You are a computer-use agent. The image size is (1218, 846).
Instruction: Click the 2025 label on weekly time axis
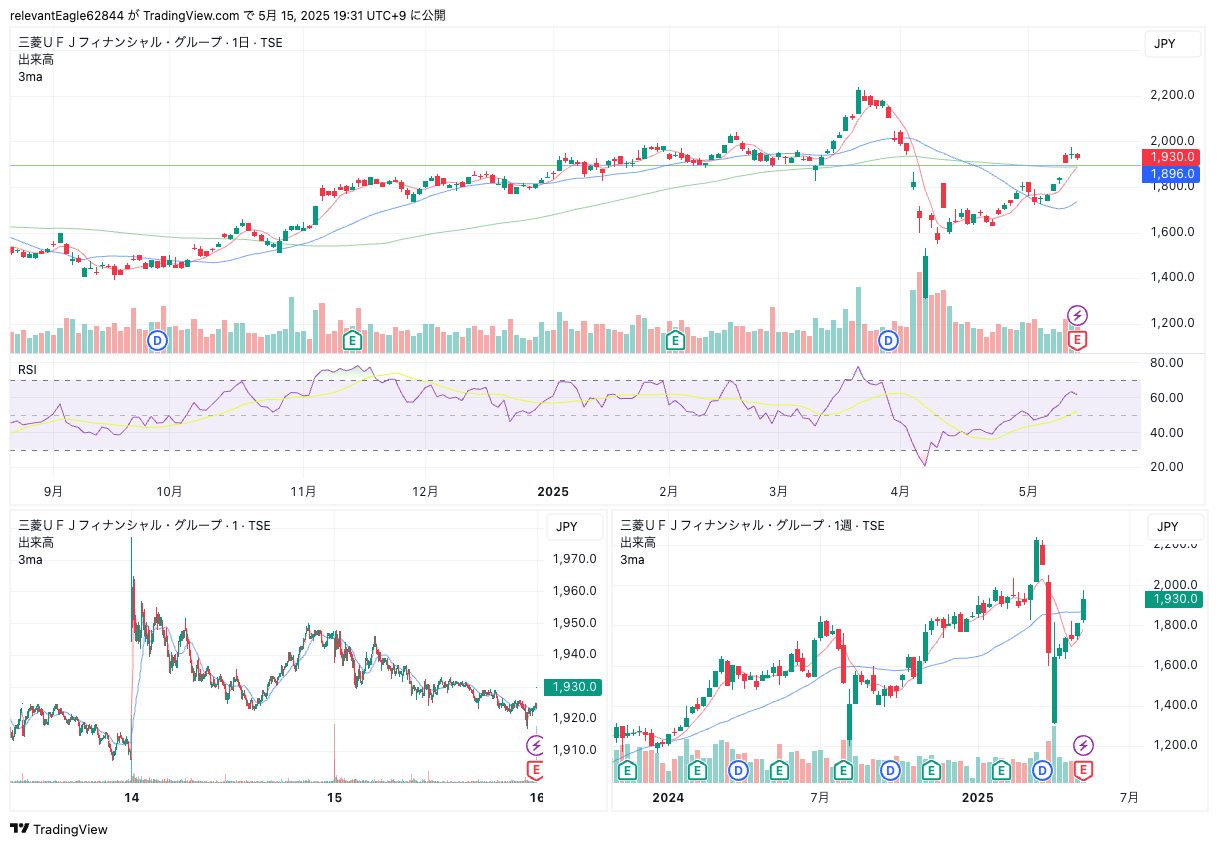point(977,797)
